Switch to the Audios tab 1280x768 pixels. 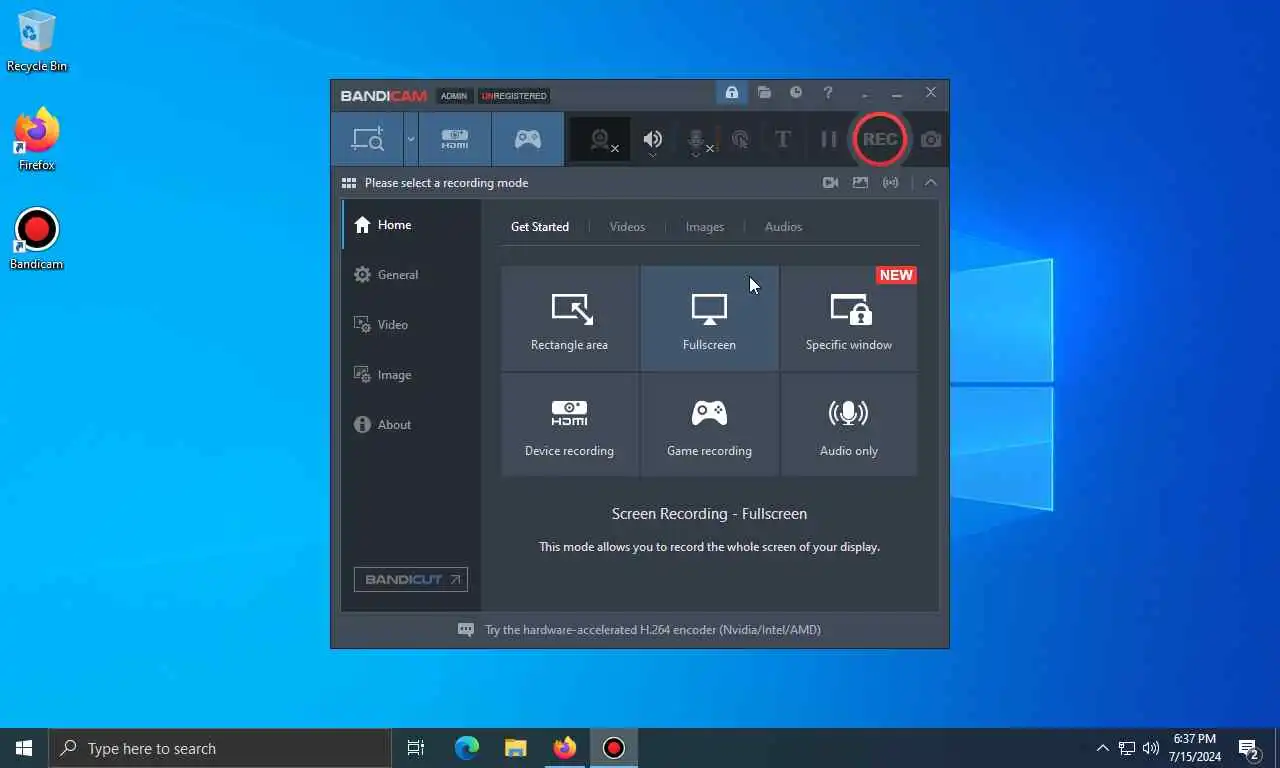click(783, 227)
